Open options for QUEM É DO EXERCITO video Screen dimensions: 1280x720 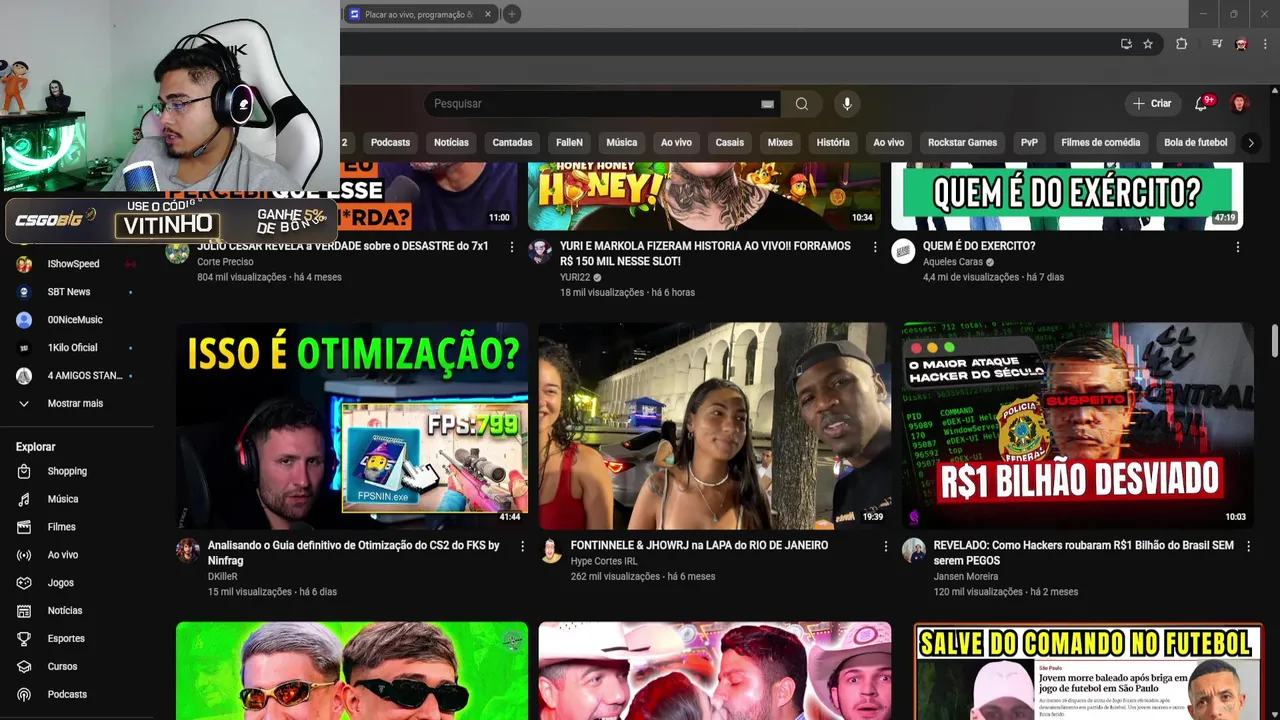pos(1238,247)
